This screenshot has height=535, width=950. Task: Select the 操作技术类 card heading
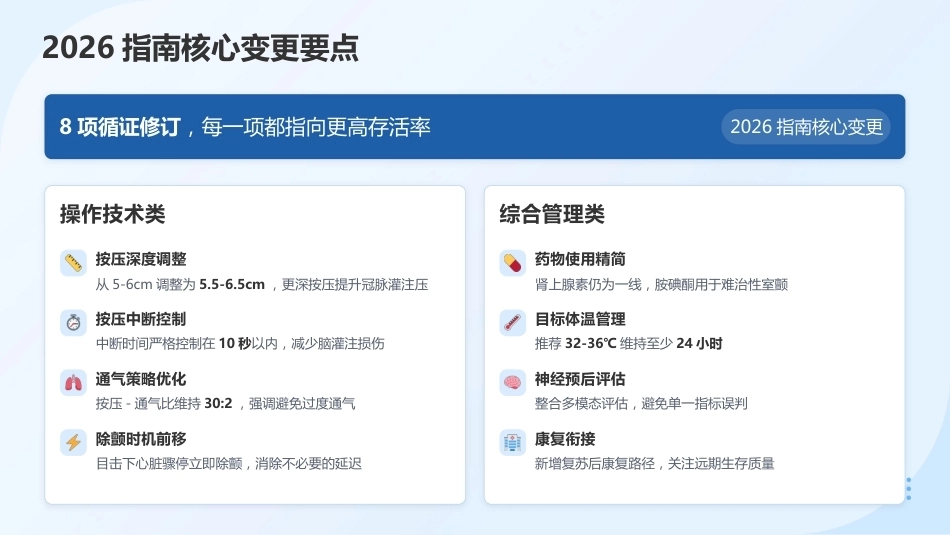coord(113,214)
